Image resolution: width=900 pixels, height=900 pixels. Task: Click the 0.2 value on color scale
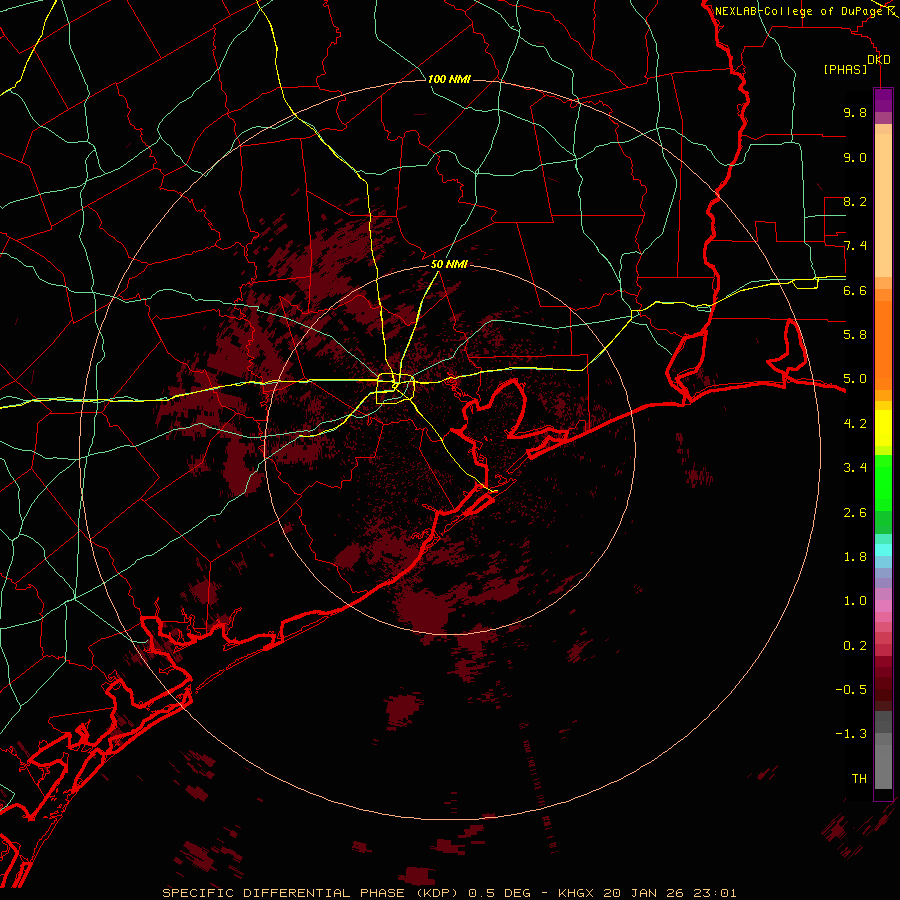[855, 645]
